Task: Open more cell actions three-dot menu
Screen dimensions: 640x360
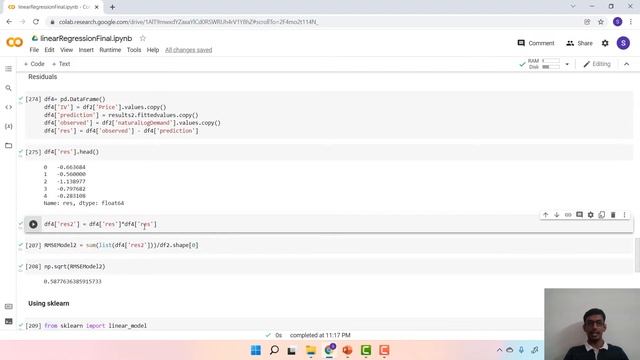Action: 624,215
